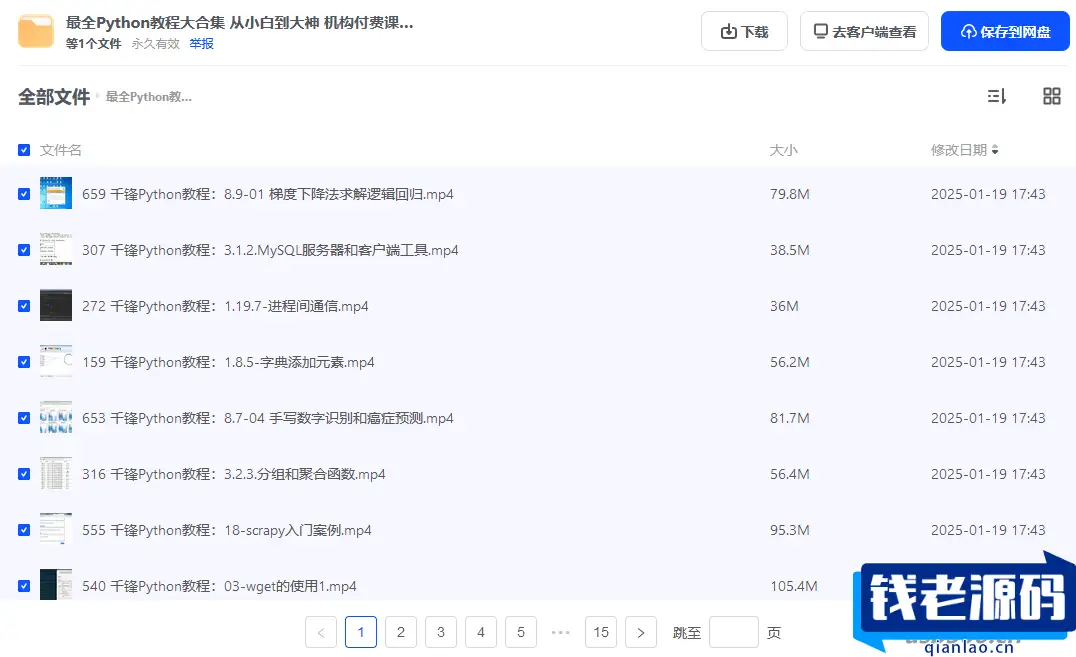1076x657 pixels.
Task: Open file 316 3.2.3.分组和聚合函数.mp4
Action: pos(233,474)
